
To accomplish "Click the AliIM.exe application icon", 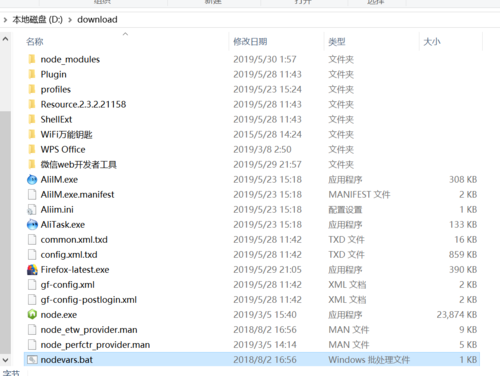I will click(32, 179).
